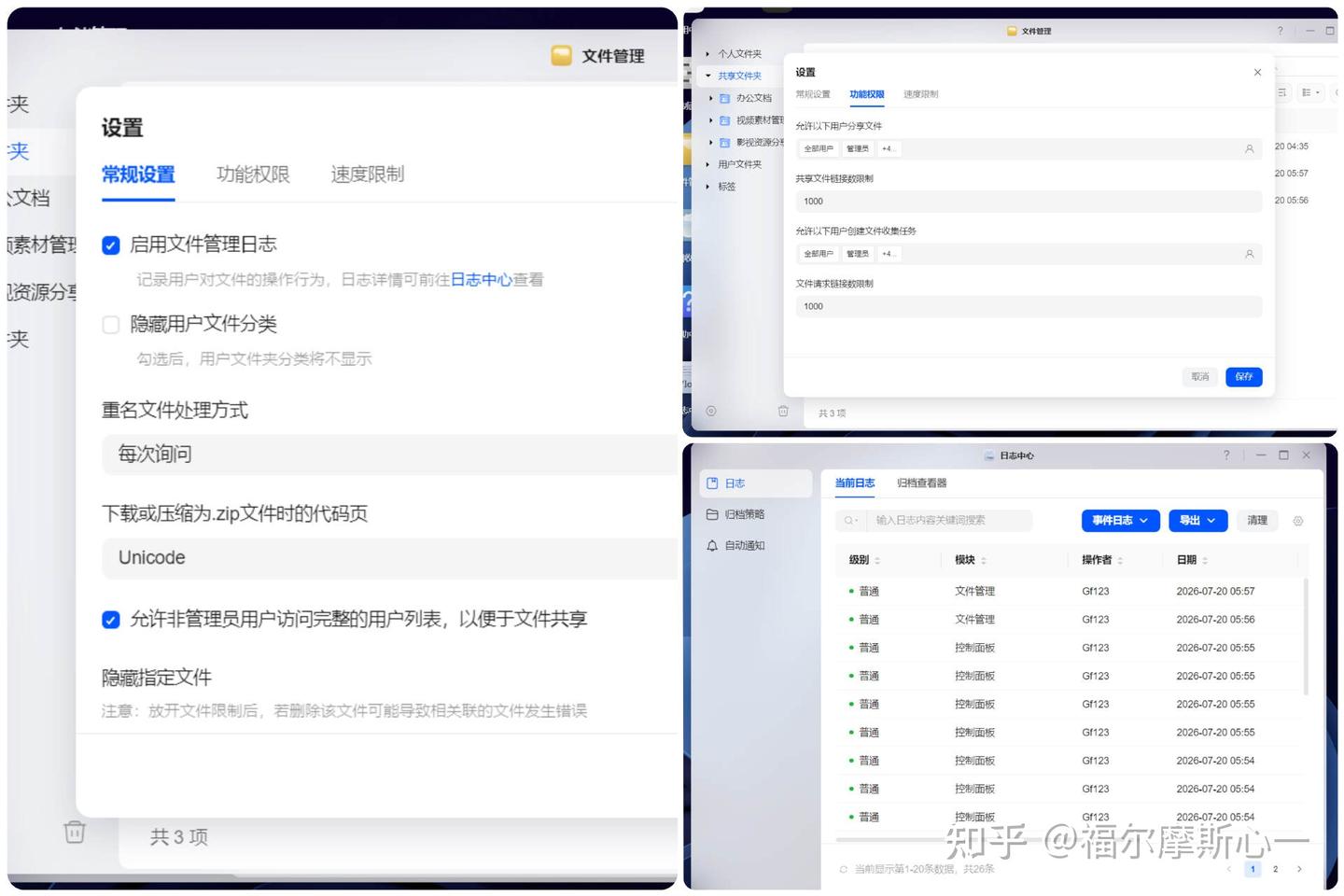Expand the 个人文件夹 tree arrow

click(x=708, y=54)
